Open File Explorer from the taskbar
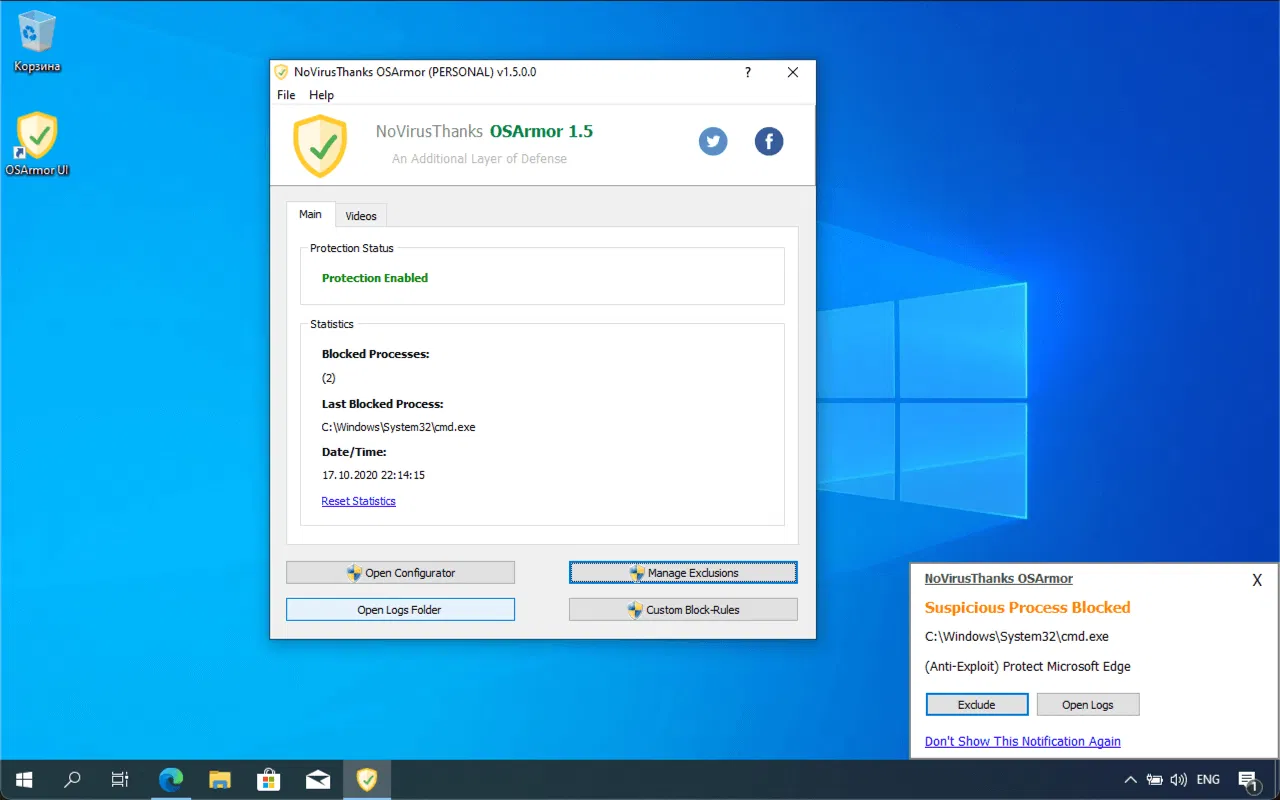This screenshot has width=1280, height=800. click(220, 780)
